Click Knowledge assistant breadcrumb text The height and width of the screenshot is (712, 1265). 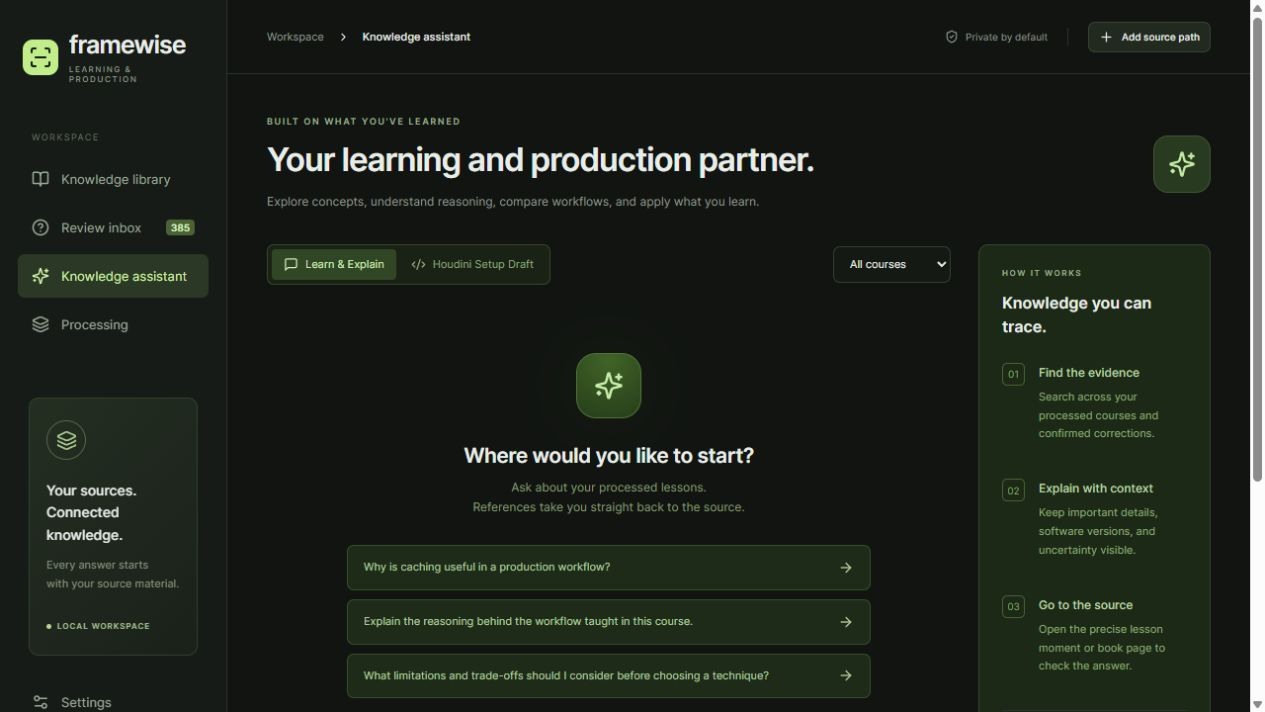click(416, 37)
